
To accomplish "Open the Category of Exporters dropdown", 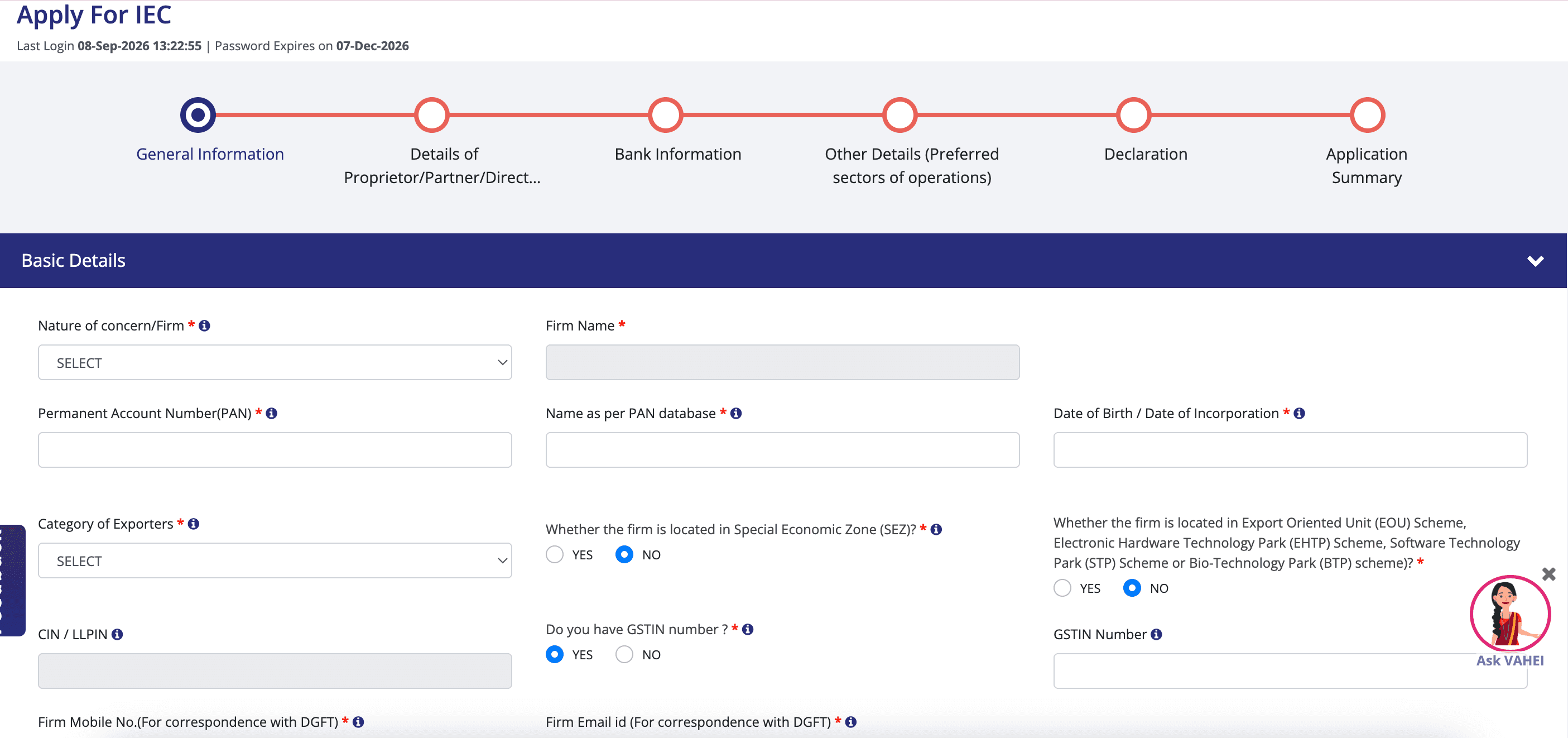I will point(275,561).
